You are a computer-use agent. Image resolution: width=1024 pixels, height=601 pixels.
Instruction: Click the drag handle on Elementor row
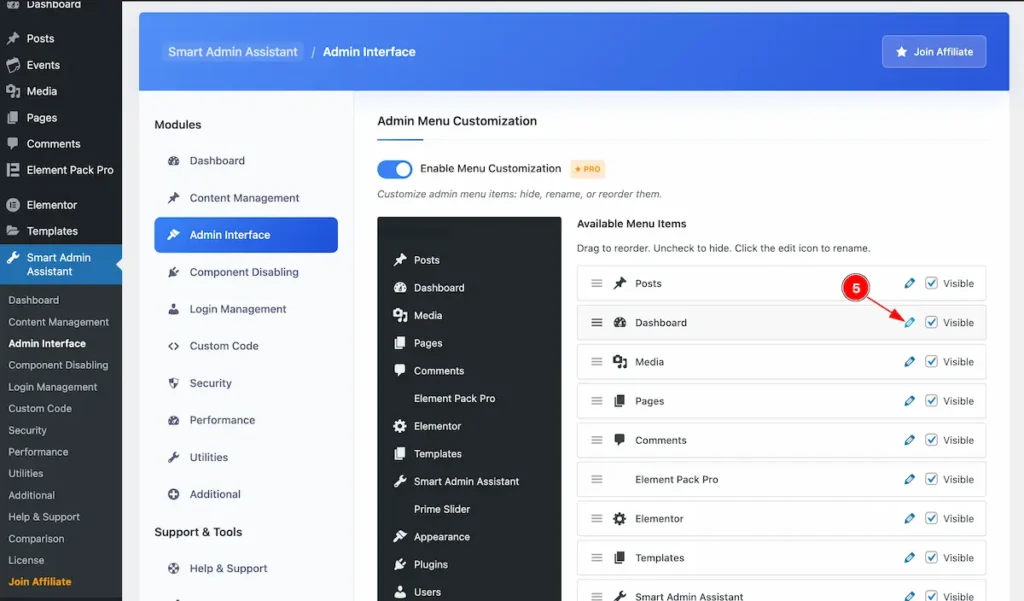click(596, 518)
